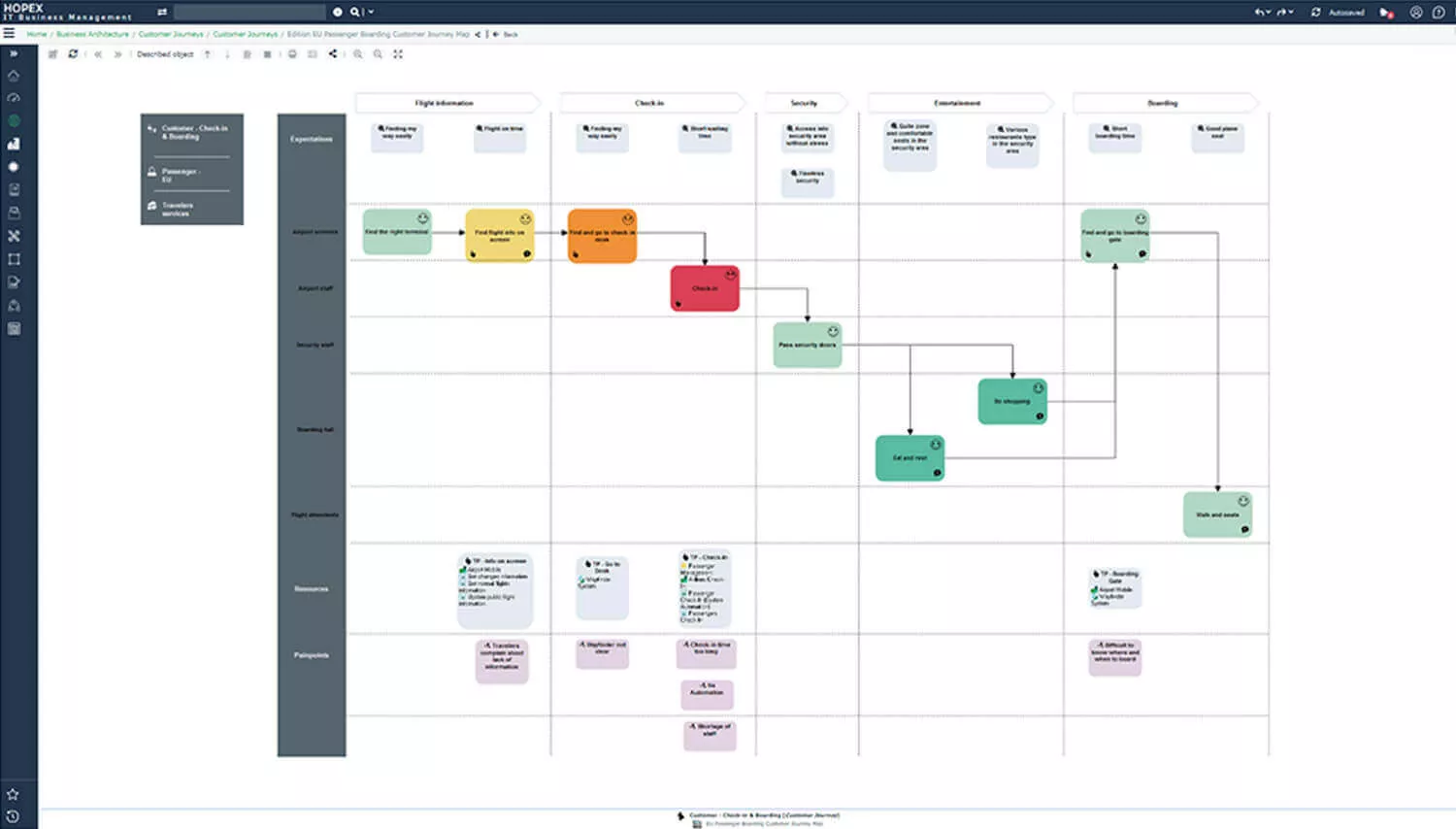
Task: Click the print icon in diagram toolbar
Action: (x=292, y=54)
